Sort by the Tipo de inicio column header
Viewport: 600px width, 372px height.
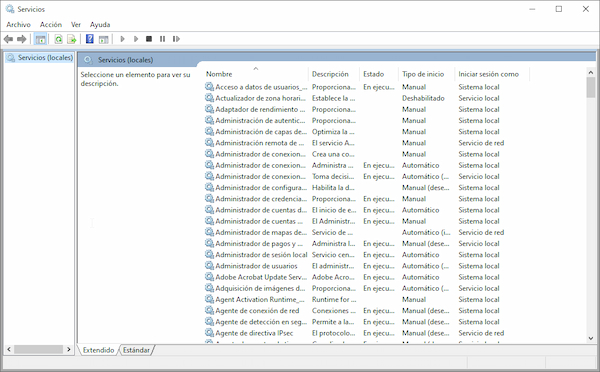coord(426,74)
